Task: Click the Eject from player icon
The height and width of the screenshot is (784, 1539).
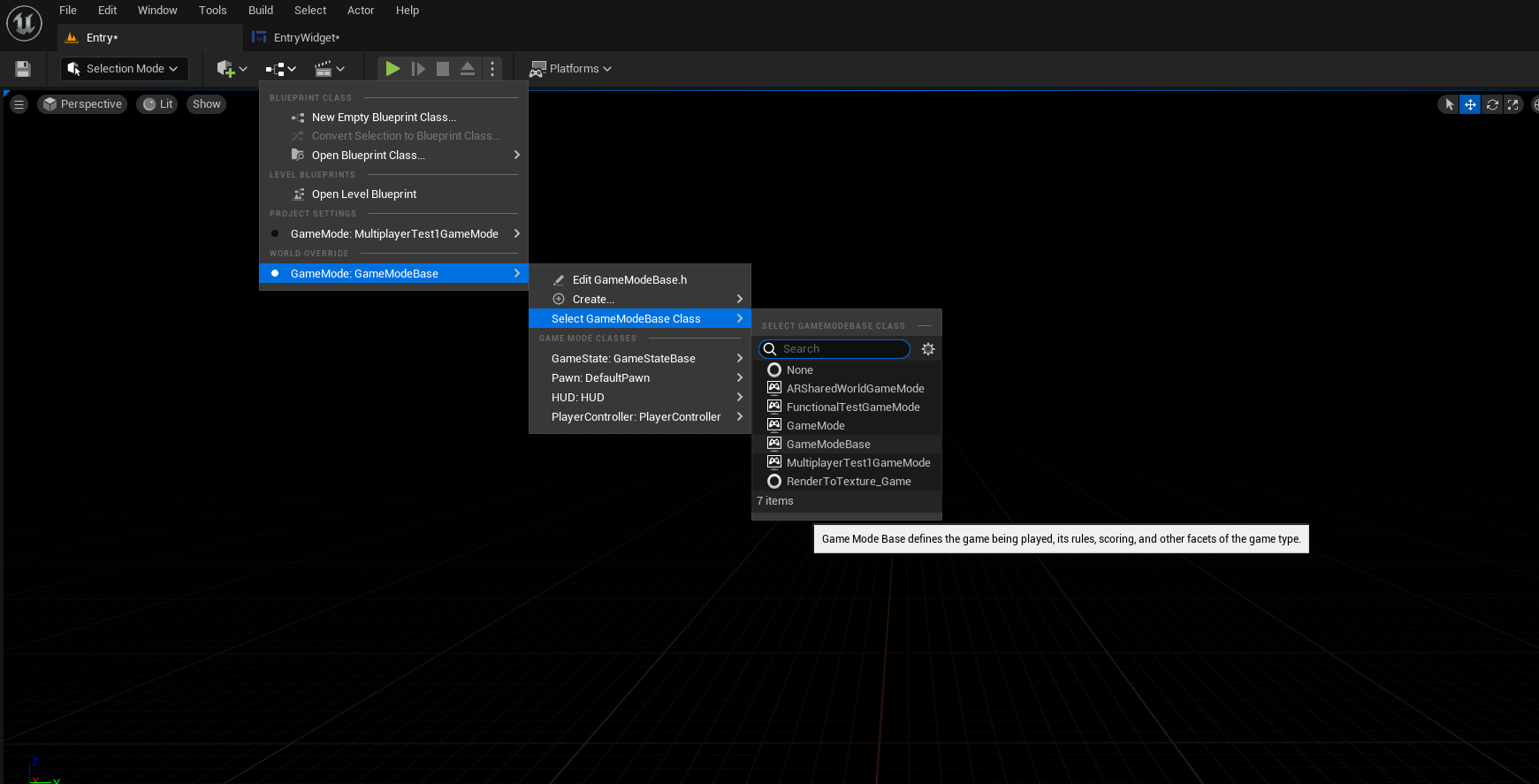Action: tap(468, 69)
